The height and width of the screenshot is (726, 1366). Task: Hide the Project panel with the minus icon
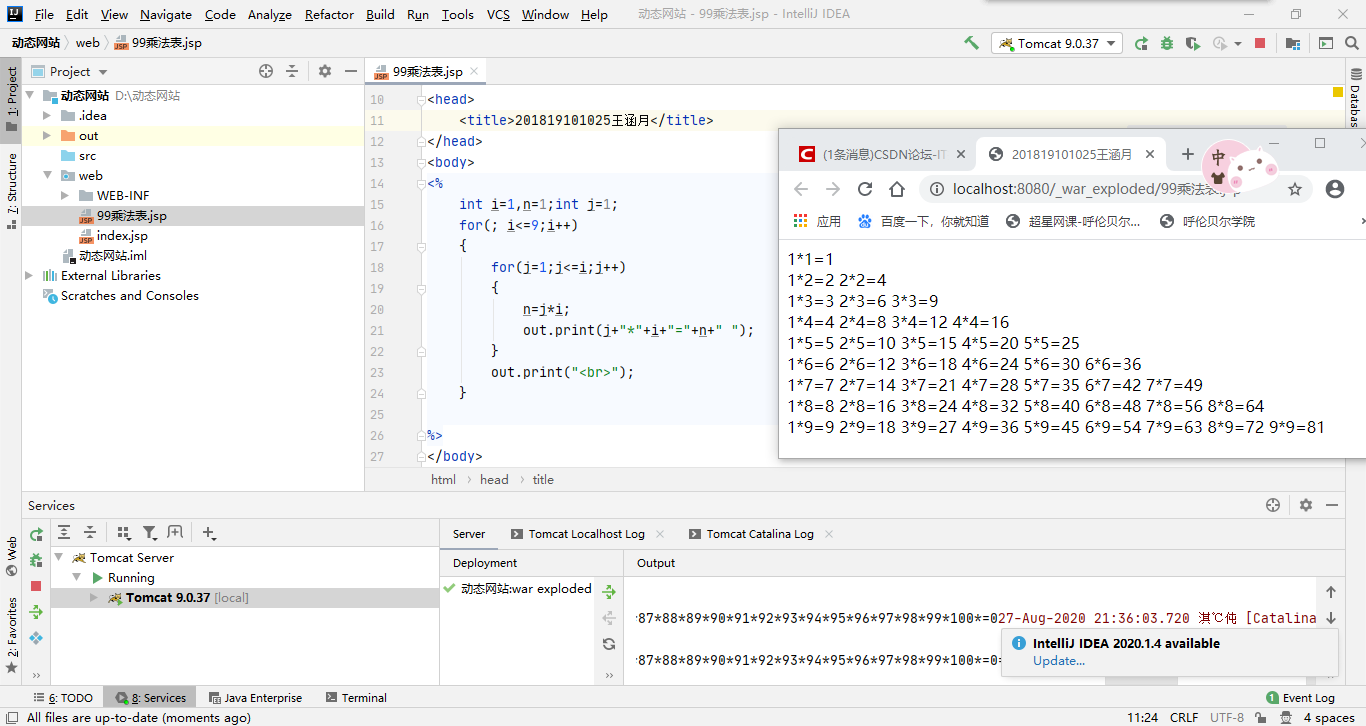[351, 71]
